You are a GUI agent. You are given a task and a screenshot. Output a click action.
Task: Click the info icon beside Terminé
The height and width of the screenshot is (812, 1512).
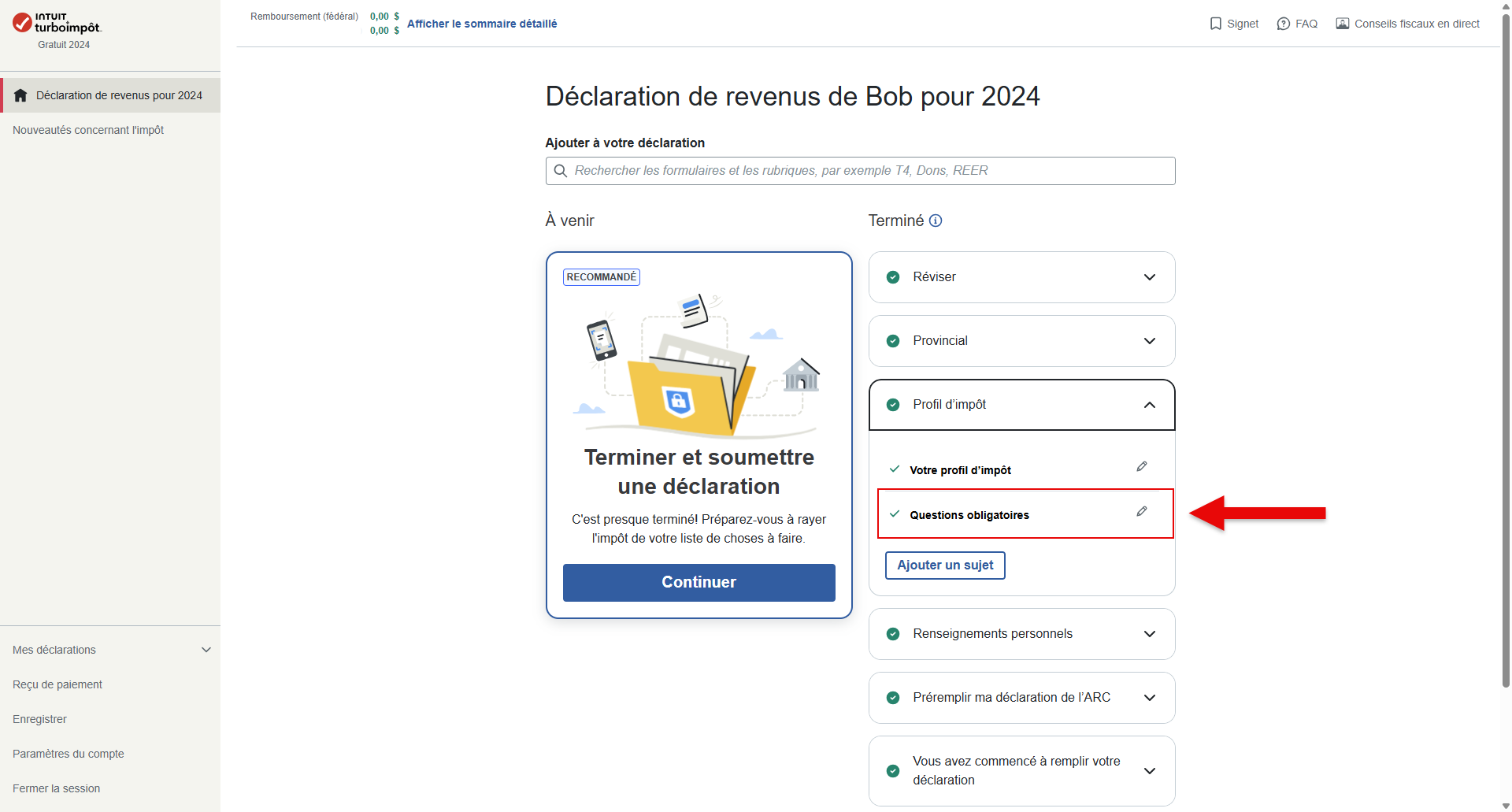point(936,221)
